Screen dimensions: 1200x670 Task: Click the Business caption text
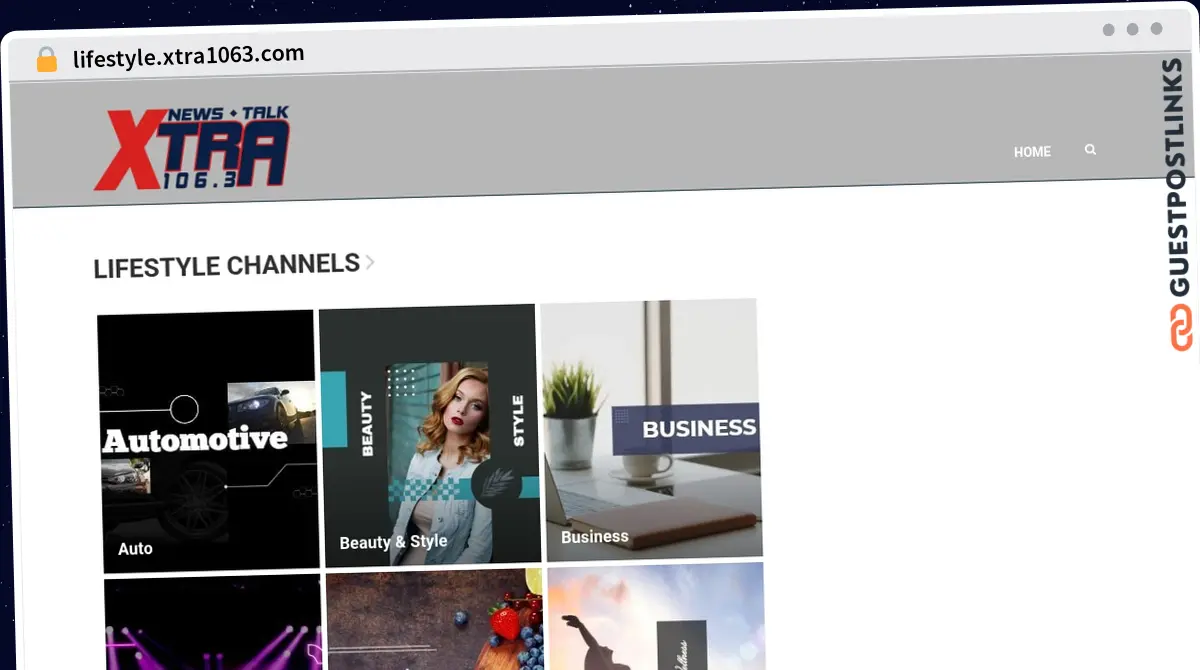595,537
